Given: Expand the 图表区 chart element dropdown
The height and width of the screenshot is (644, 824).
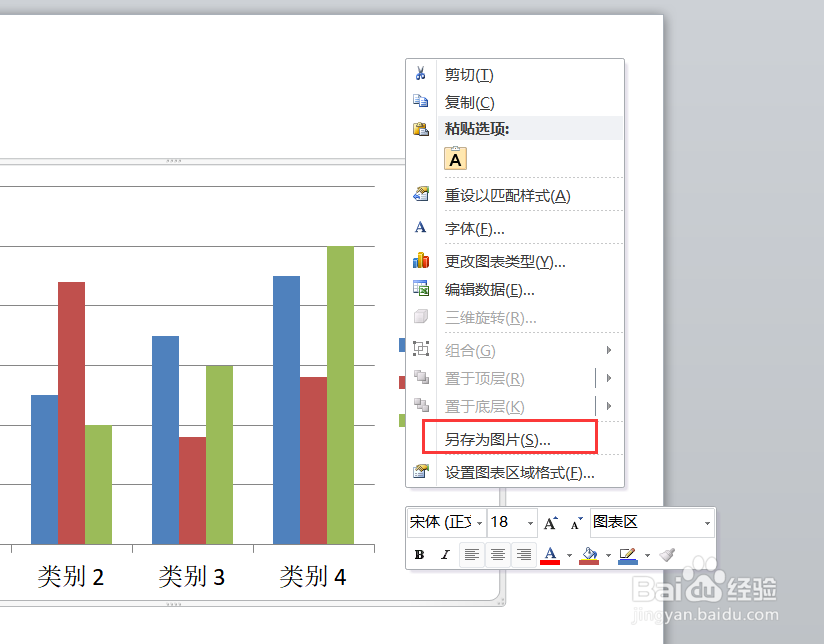Looking at the screenshot, I should coord(707,522).
